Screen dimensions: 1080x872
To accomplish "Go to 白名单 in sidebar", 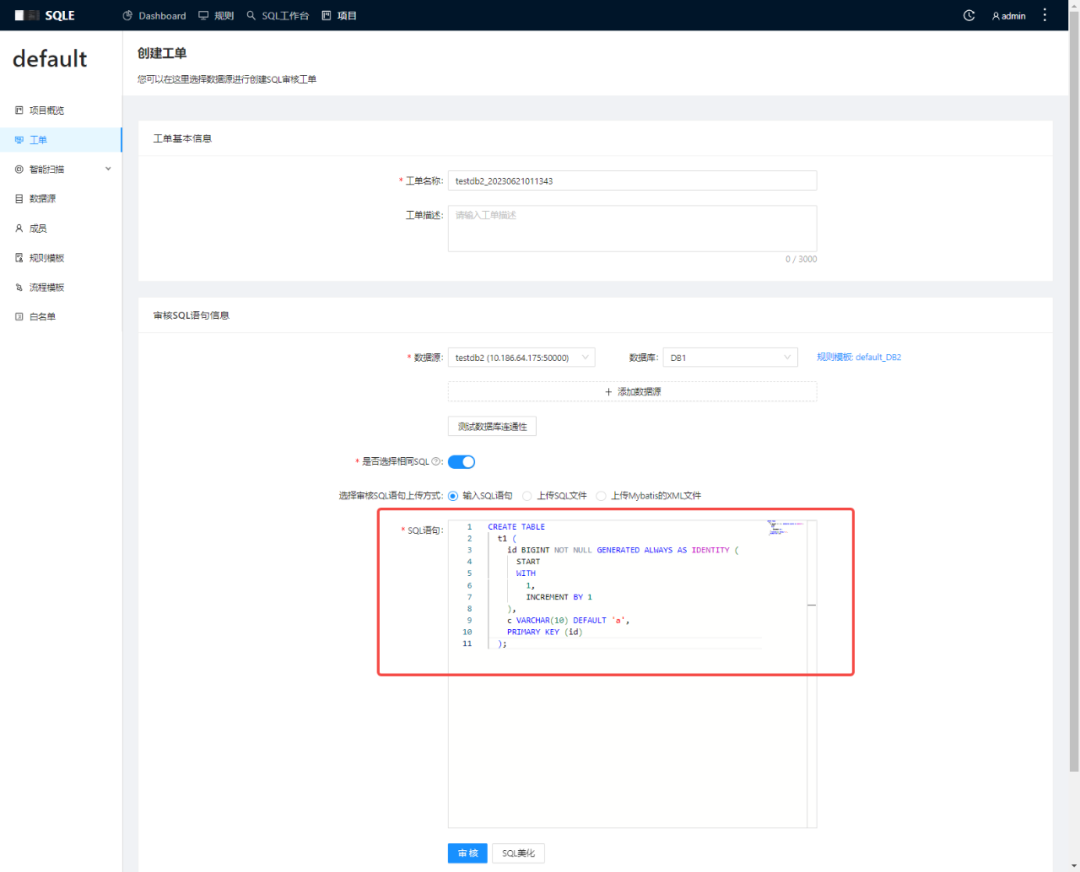I will [x=61, y=317].
